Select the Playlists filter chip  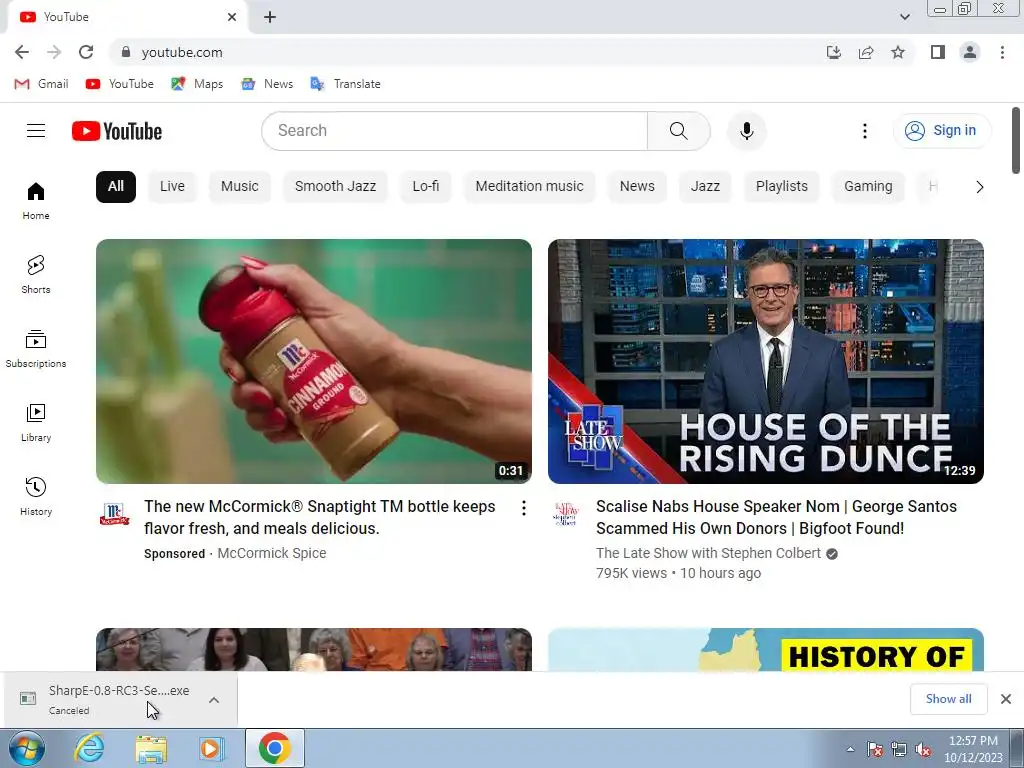782,186
